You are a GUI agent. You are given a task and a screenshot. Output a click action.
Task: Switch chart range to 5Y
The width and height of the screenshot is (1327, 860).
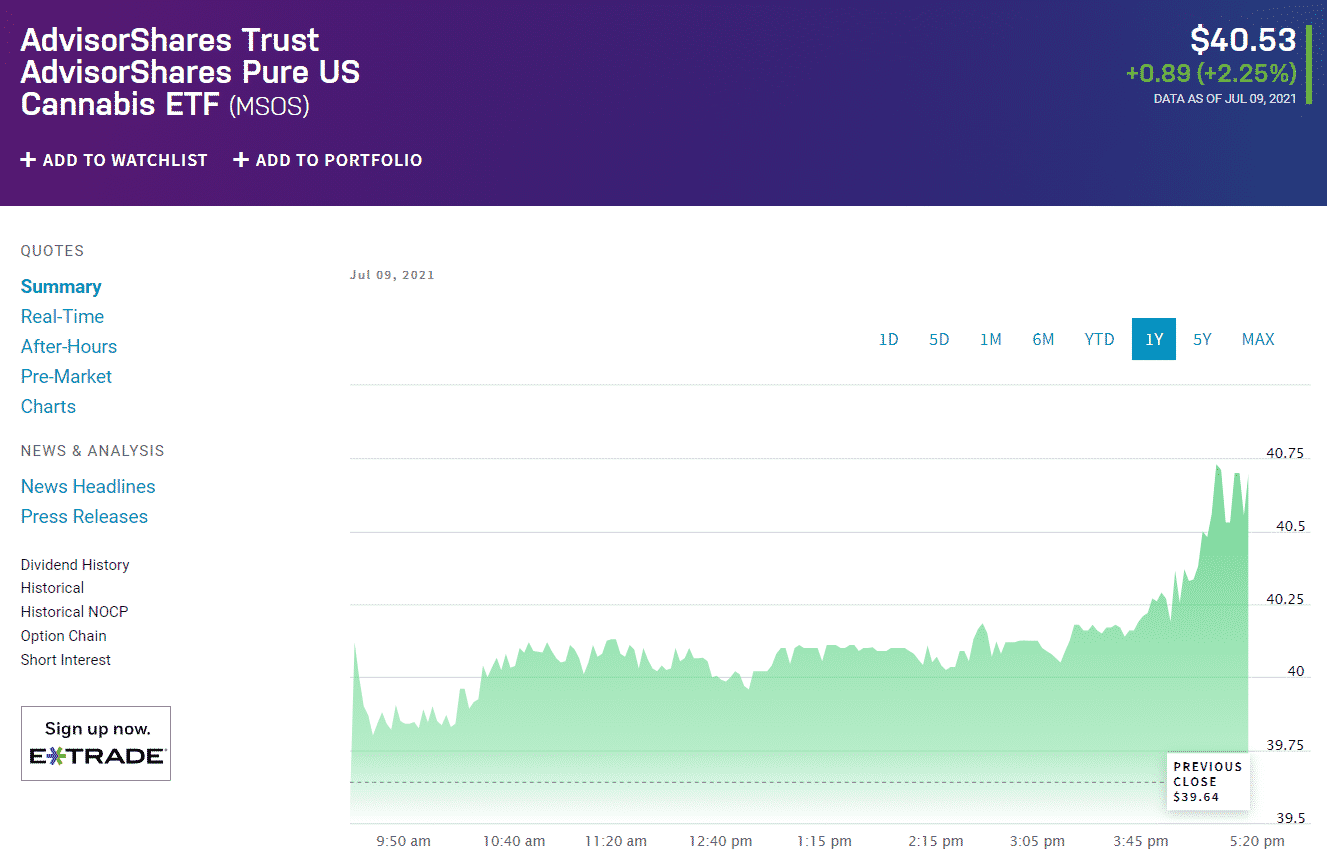tap(1202, 339)
